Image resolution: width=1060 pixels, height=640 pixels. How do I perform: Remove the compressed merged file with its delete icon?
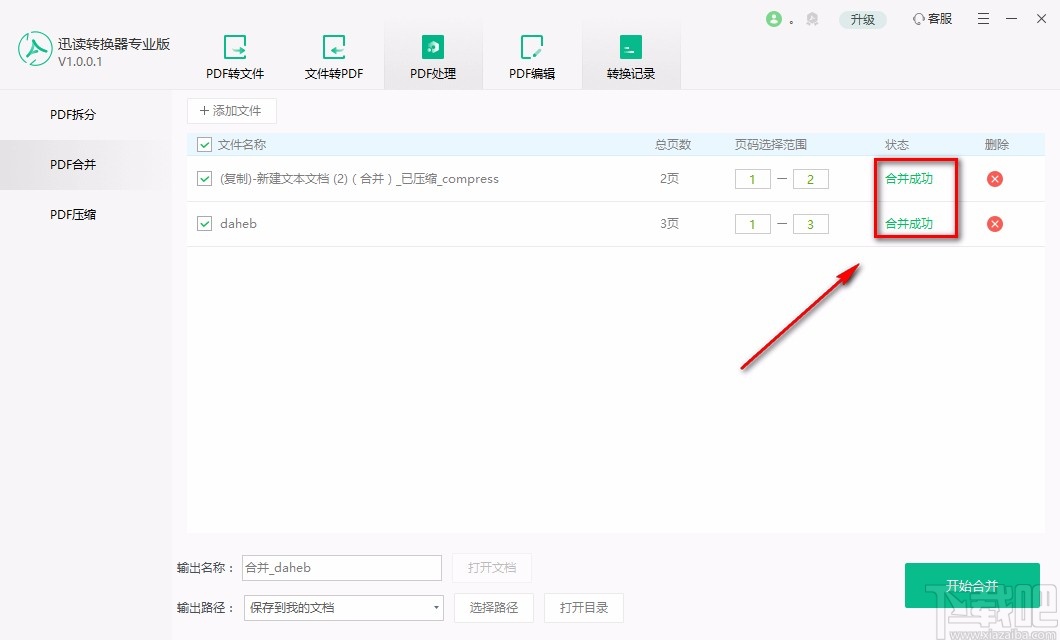coord(995,179)
